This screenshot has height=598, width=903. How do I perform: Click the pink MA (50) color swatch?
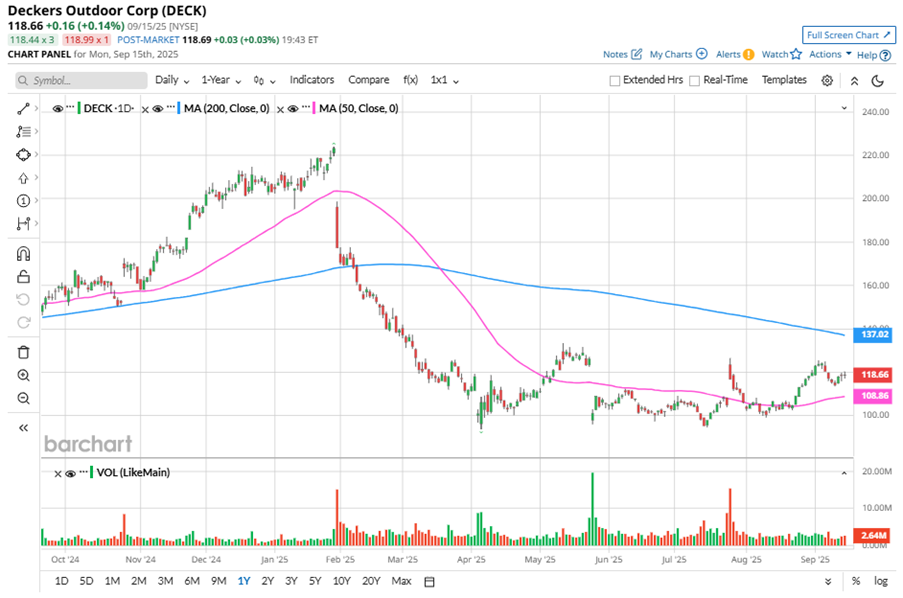314,108
